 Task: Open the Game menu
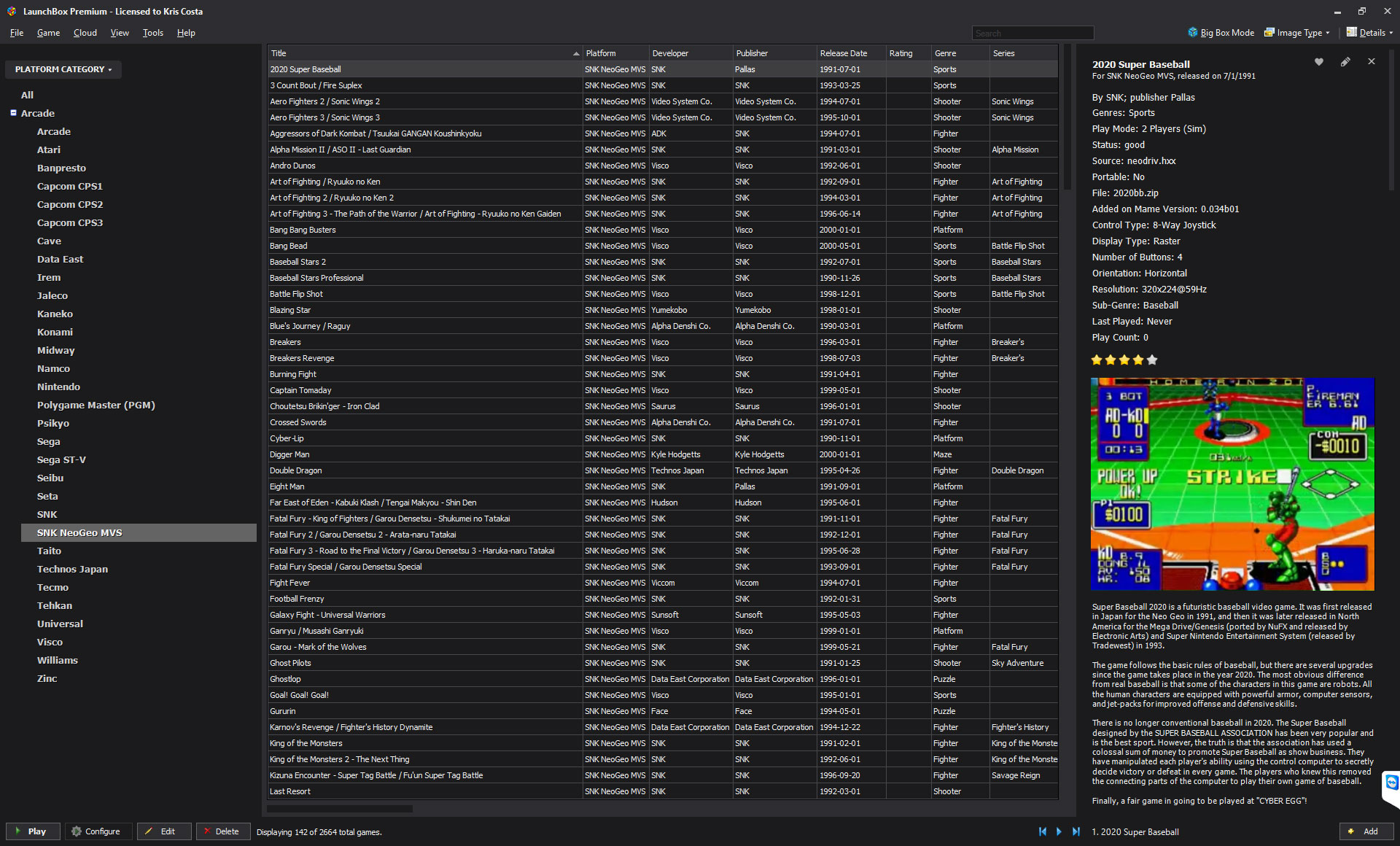pos(48,33)
